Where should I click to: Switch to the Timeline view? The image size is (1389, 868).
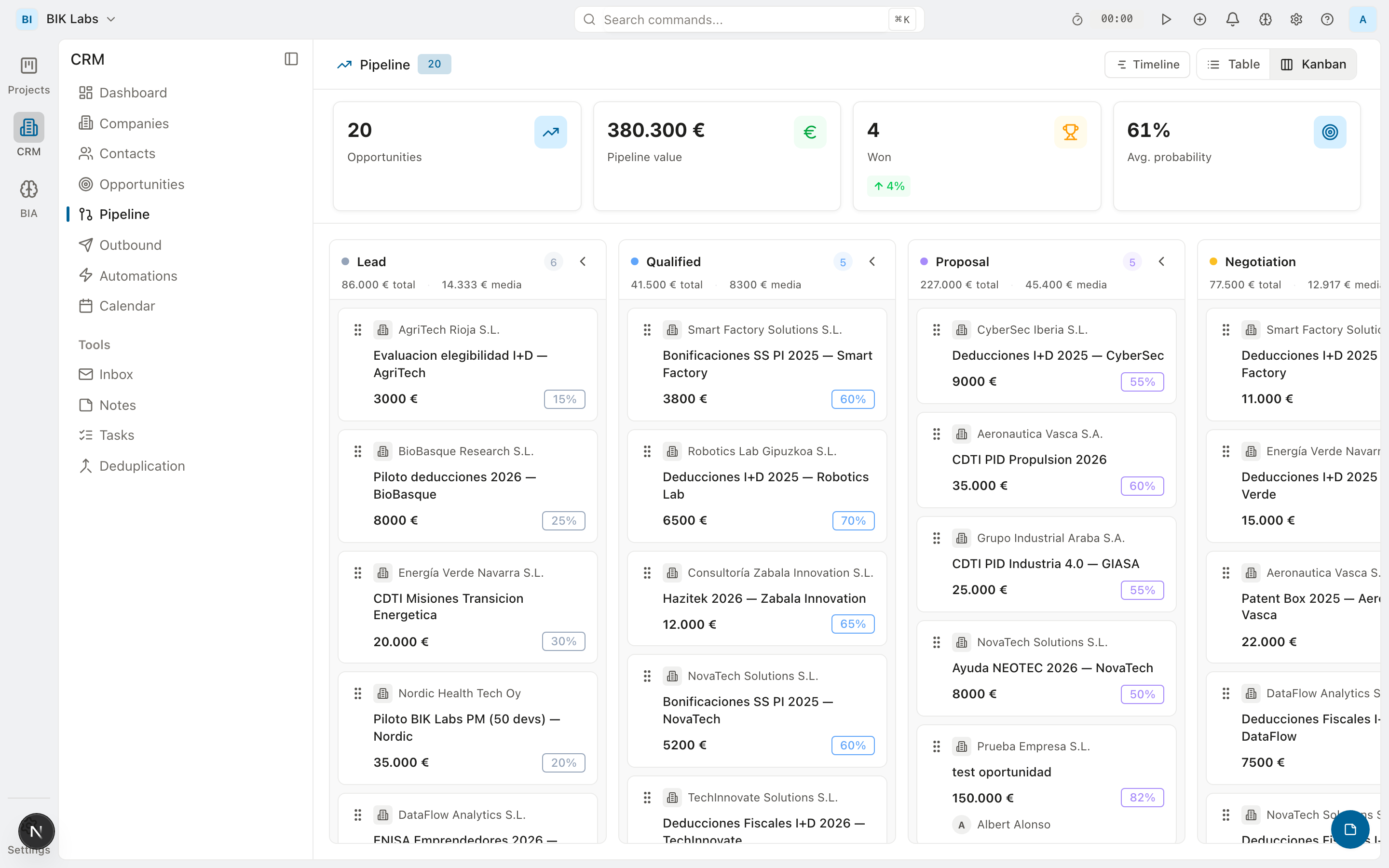coord(1147,64)
